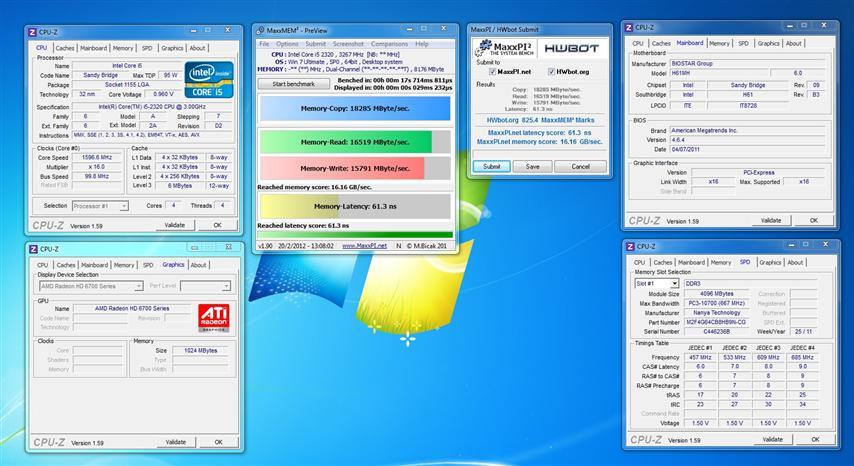Click the MaxxPI² system bench logo

pos(505,48)
